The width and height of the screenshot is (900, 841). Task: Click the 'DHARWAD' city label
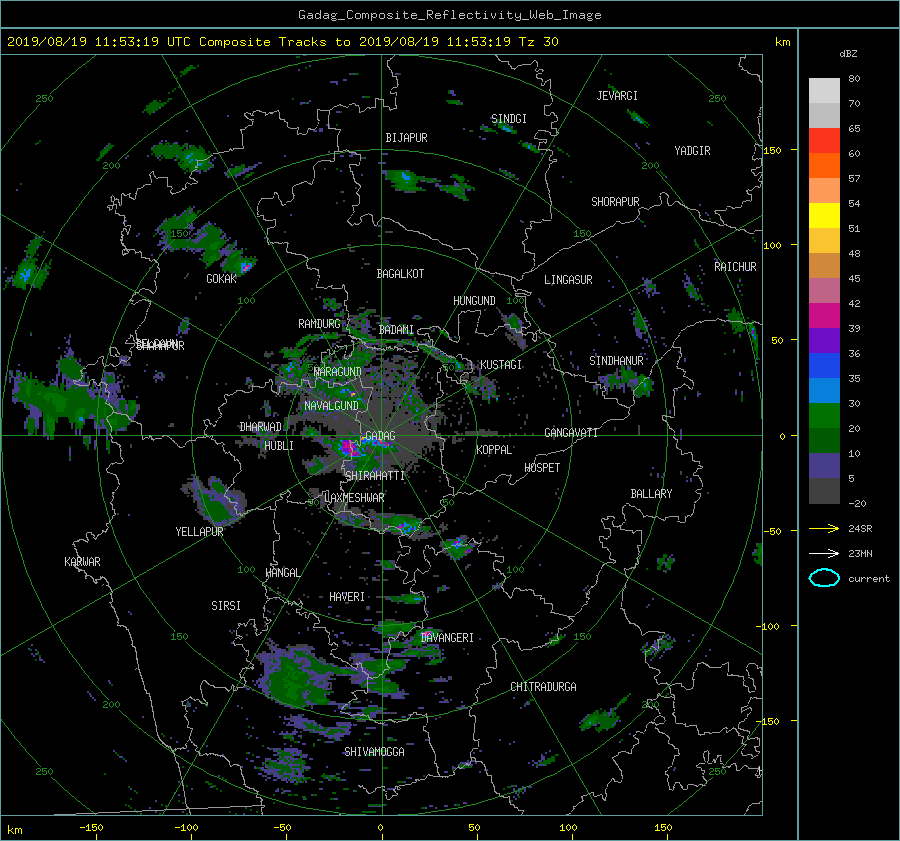point(261,427)
